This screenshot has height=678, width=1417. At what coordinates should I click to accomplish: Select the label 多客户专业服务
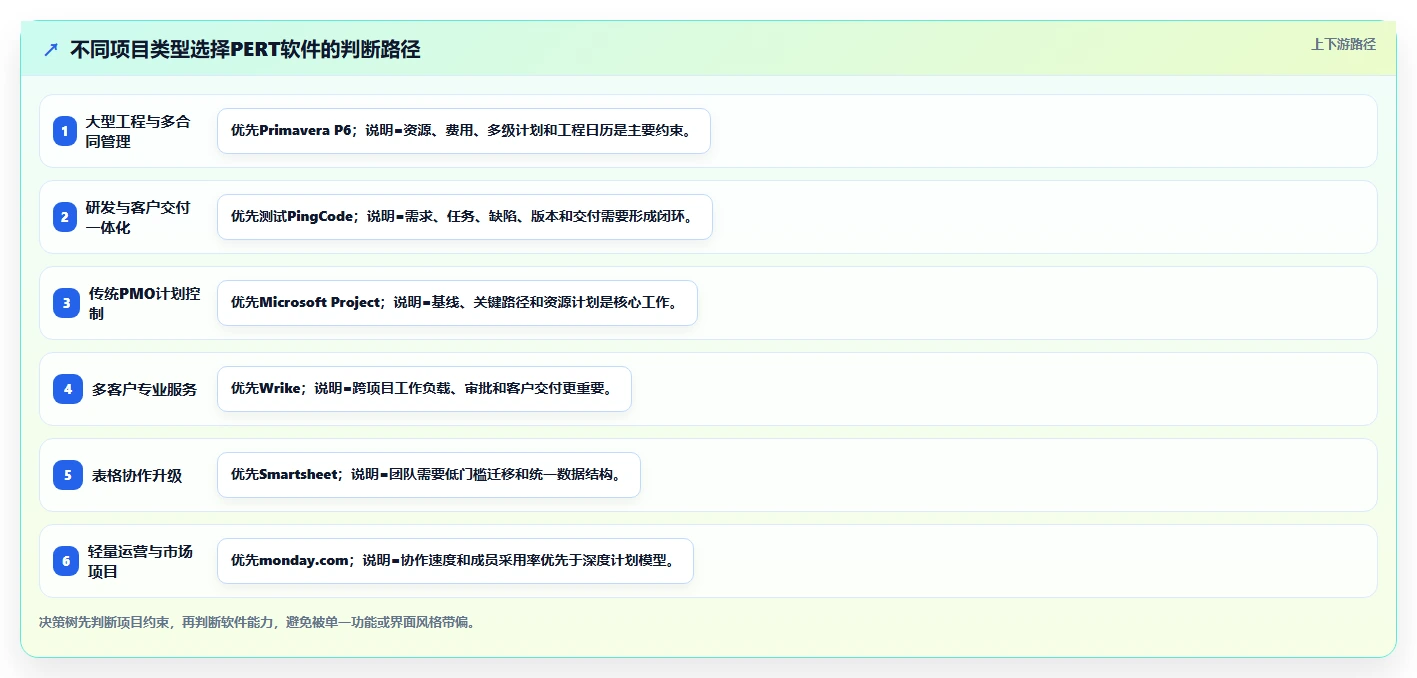[144, 389]
